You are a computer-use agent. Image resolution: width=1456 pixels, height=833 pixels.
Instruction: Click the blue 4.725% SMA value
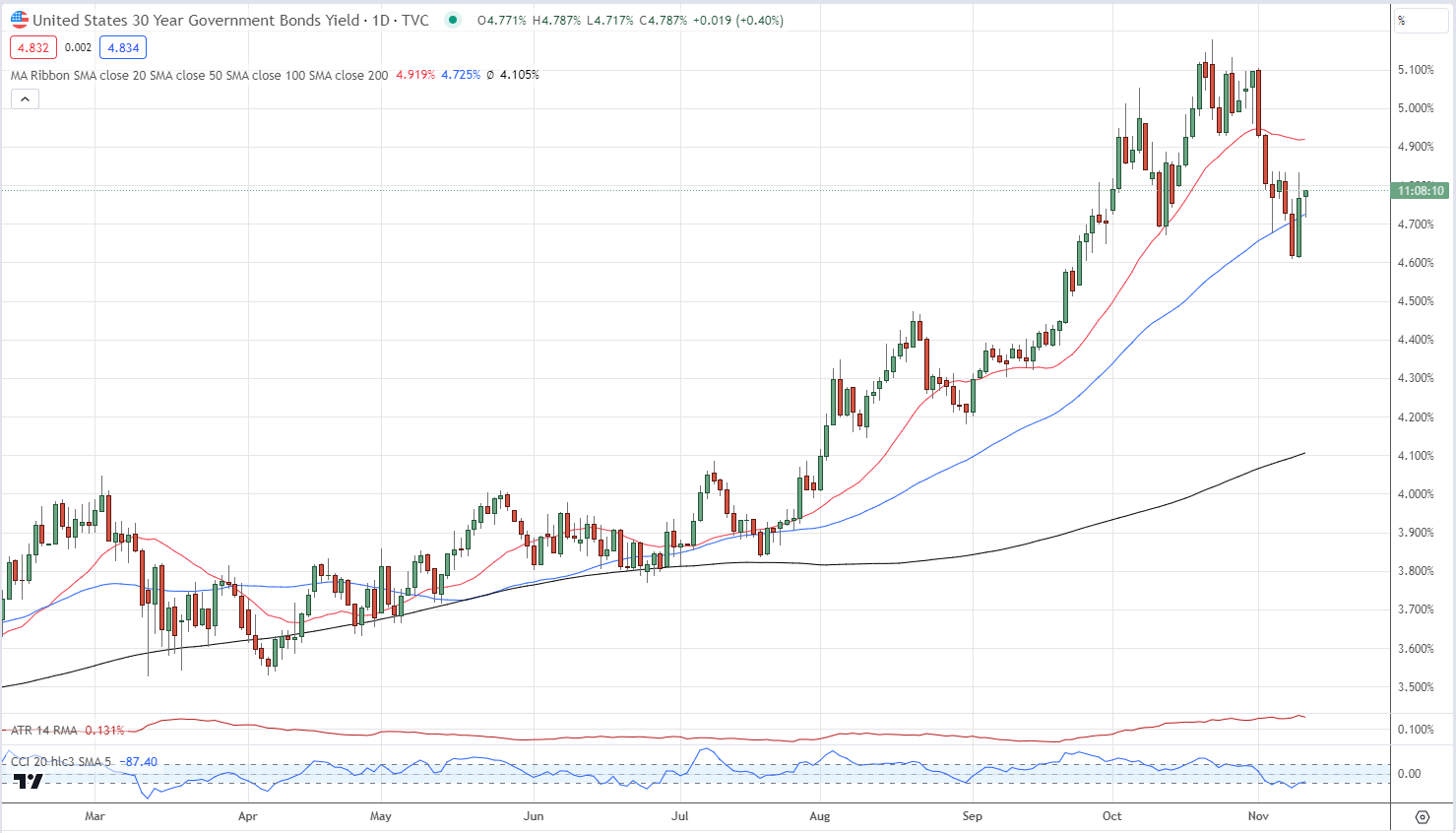tap(461, 75)
